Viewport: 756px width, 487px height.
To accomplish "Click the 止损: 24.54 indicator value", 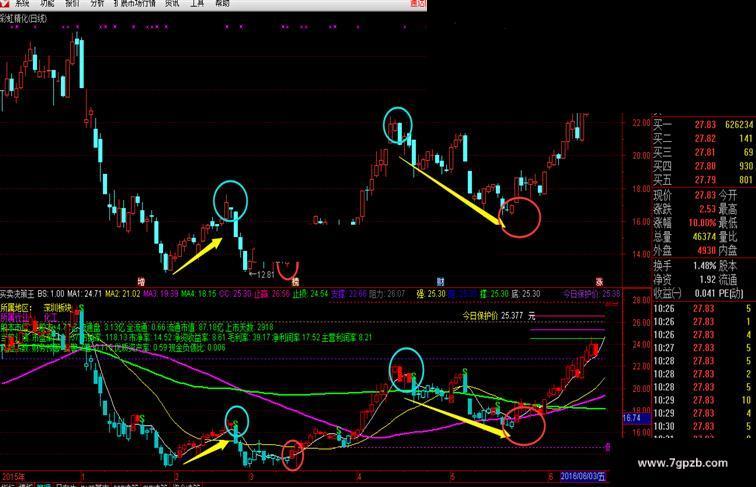I will click(310, 294).
